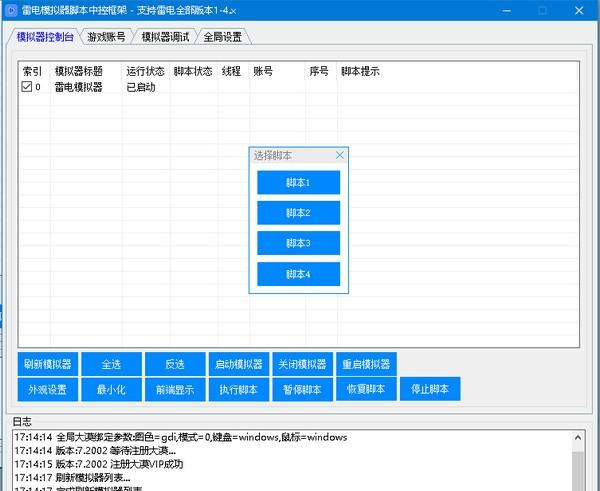Image resolution: width=600 pixels, height=491 pixels.
Task: Click the log panel scrollbar thumb
Action: [578, 471]
